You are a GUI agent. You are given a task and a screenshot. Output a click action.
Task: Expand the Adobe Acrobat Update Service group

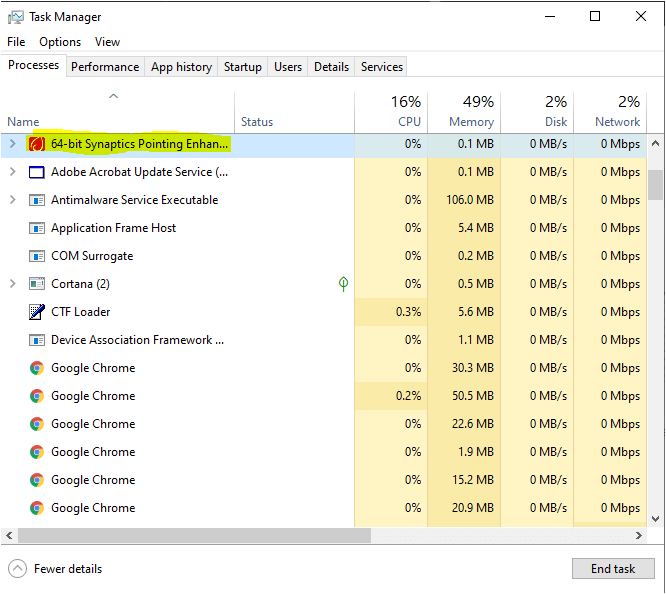click(x=12, y=172)
